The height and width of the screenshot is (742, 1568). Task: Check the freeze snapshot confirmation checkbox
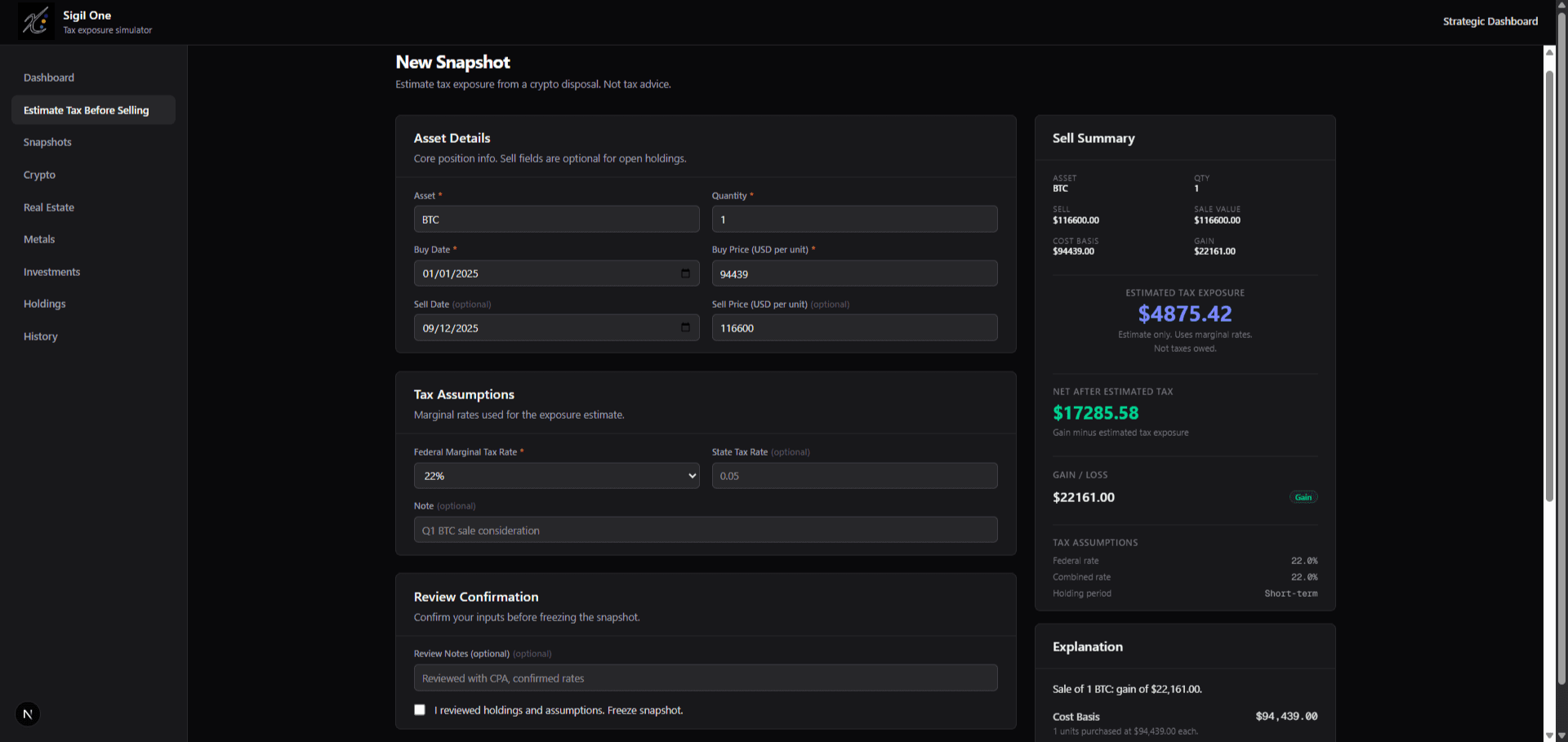click(x=420, y=709)
